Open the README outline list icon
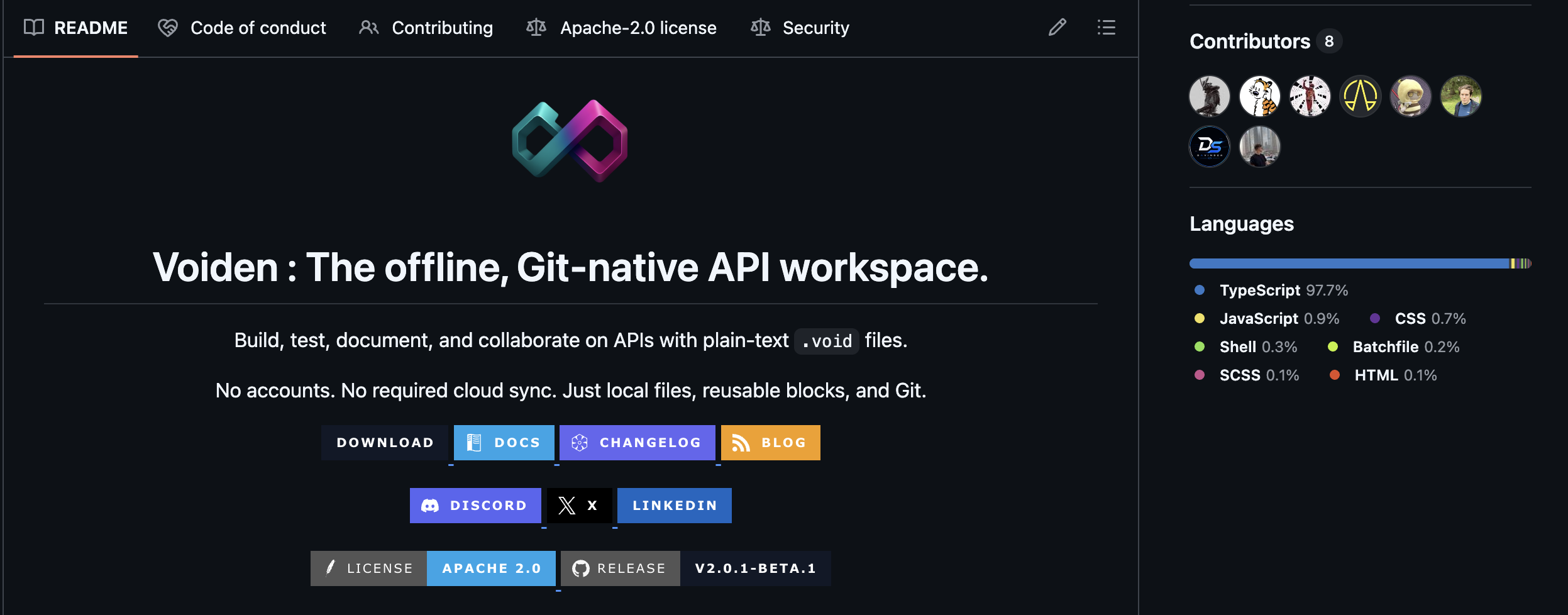This screenshot has height=615, width=1568. pos(1106,28)
